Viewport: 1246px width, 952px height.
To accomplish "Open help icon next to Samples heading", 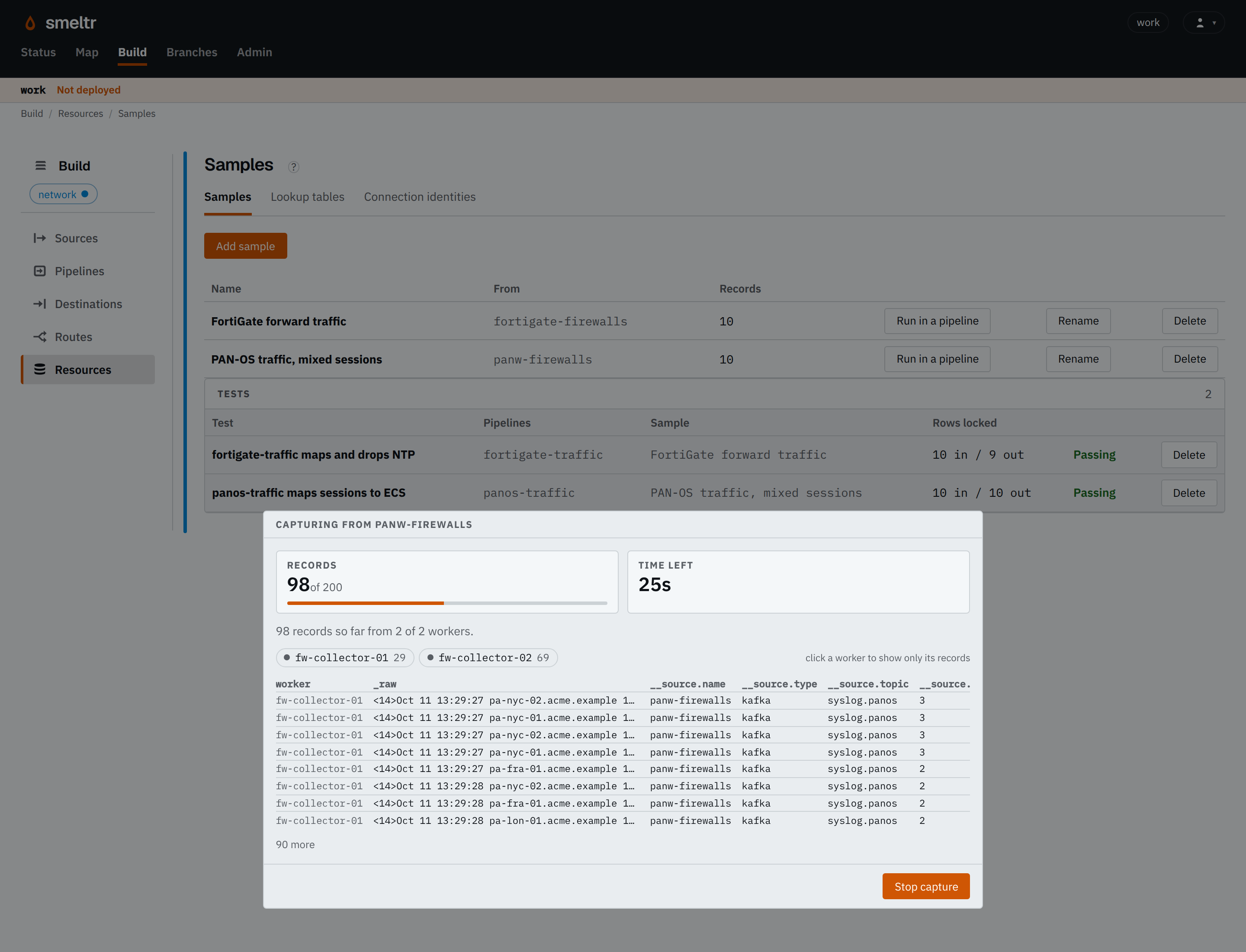I will click(293, 167).
